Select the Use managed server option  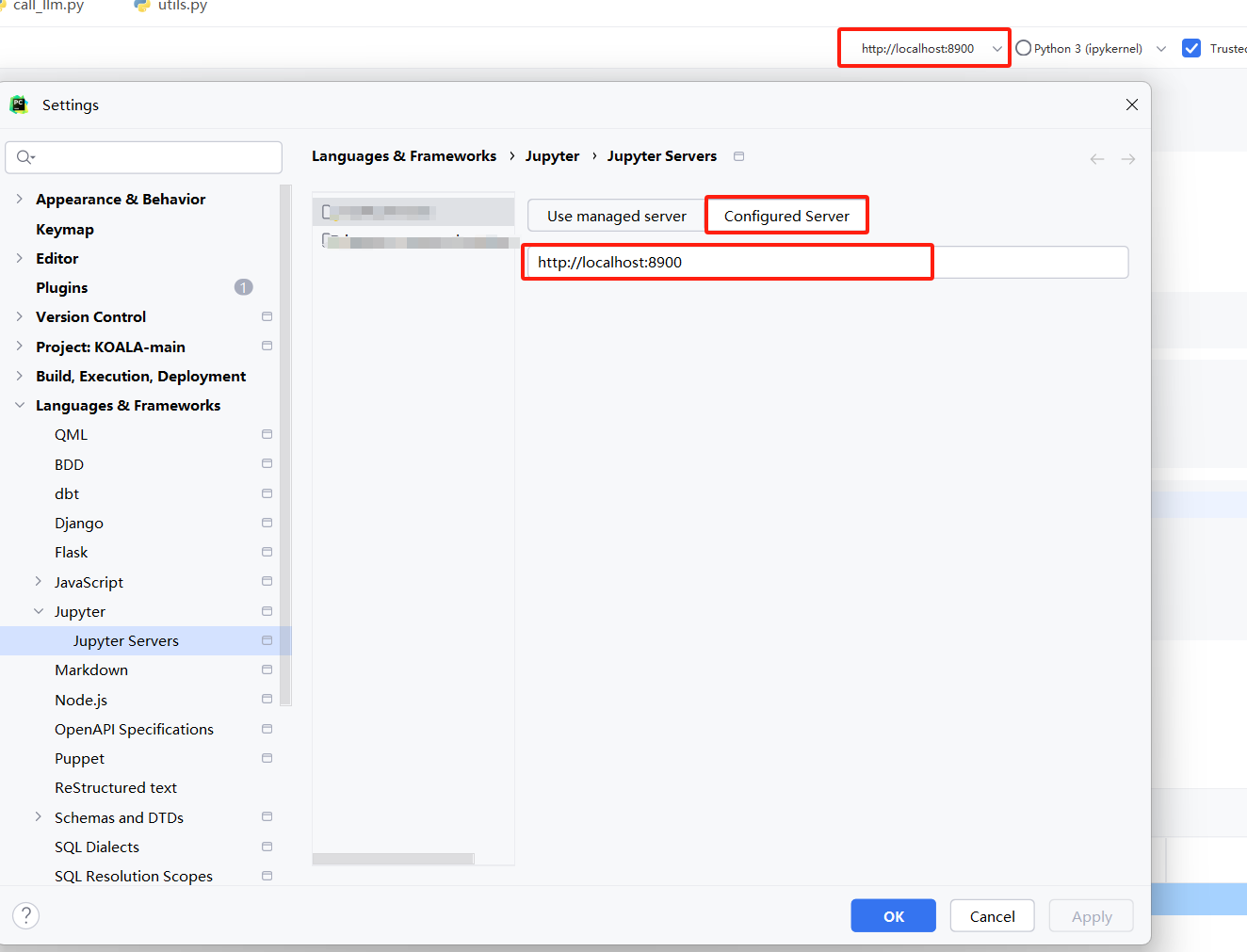[617, 216]
